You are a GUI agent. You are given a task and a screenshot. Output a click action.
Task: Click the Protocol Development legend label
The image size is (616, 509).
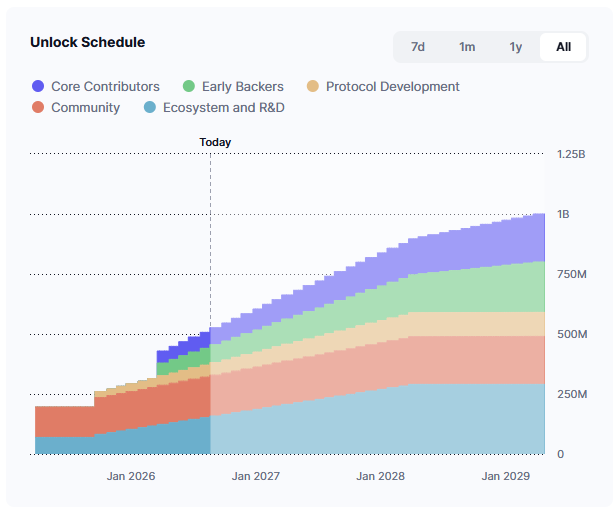coord(393,86)
